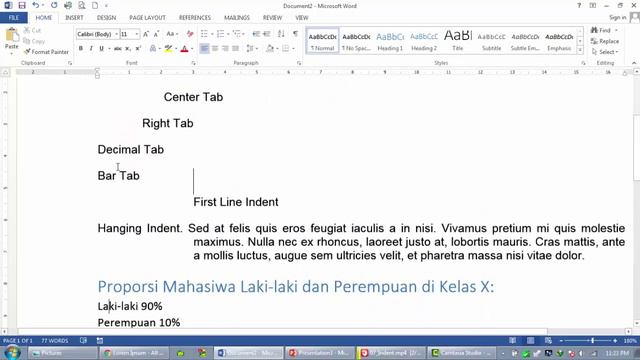
Task: Open Ribbon Display Options
Action: click(x=593, y=6)
